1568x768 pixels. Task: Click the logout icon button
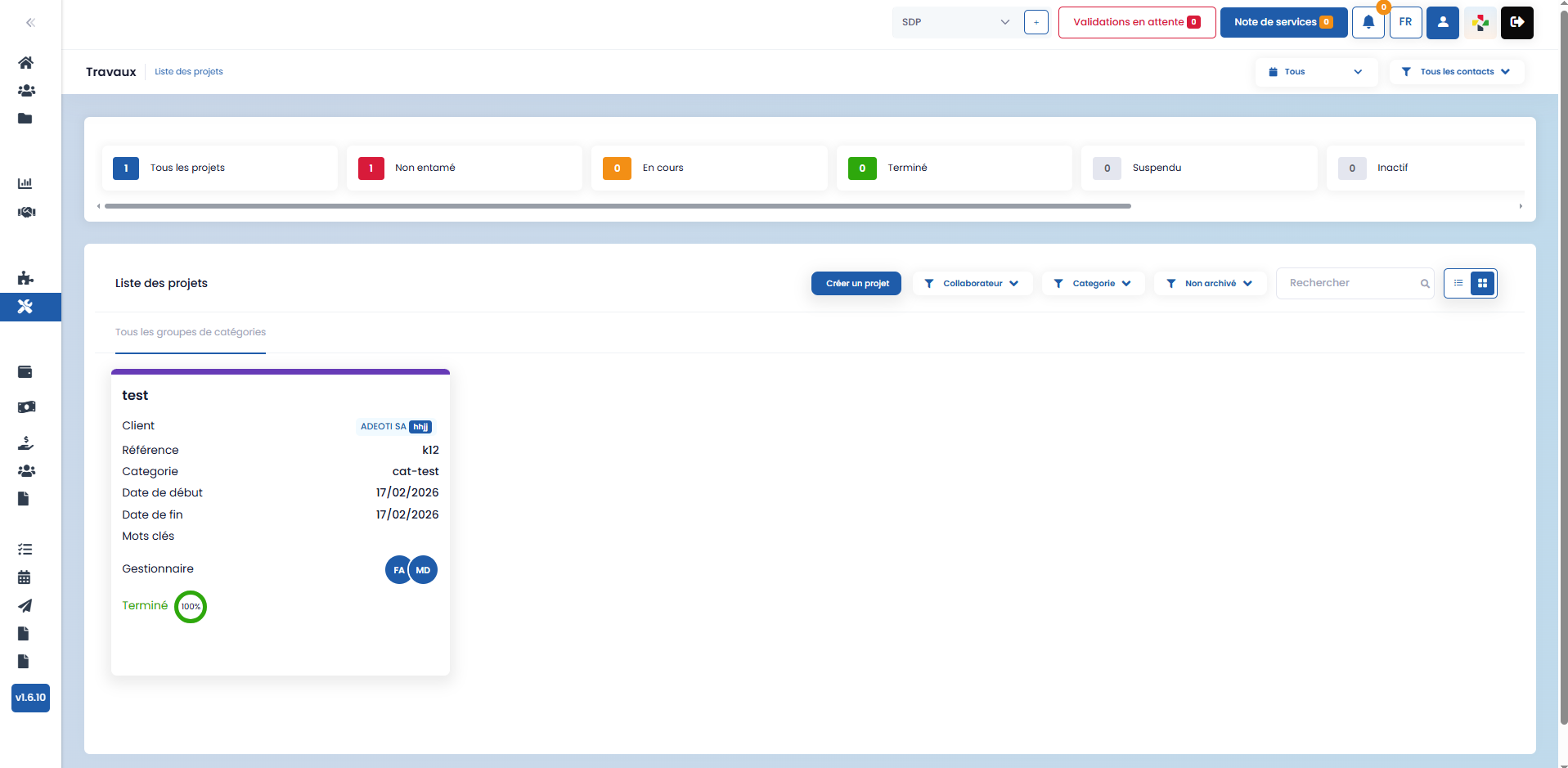point(1516,22)
